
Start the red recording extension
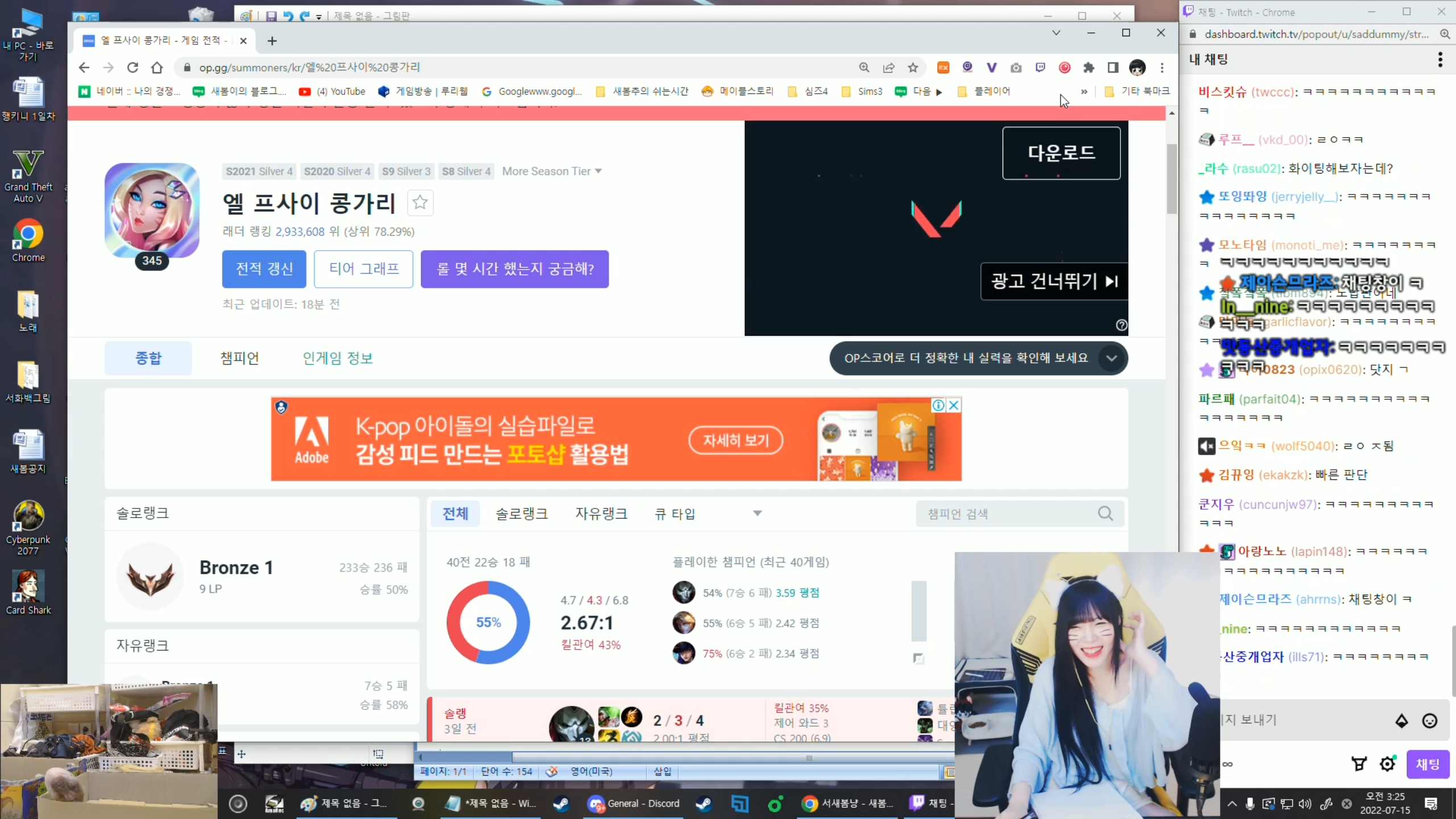coord(1064,68)
